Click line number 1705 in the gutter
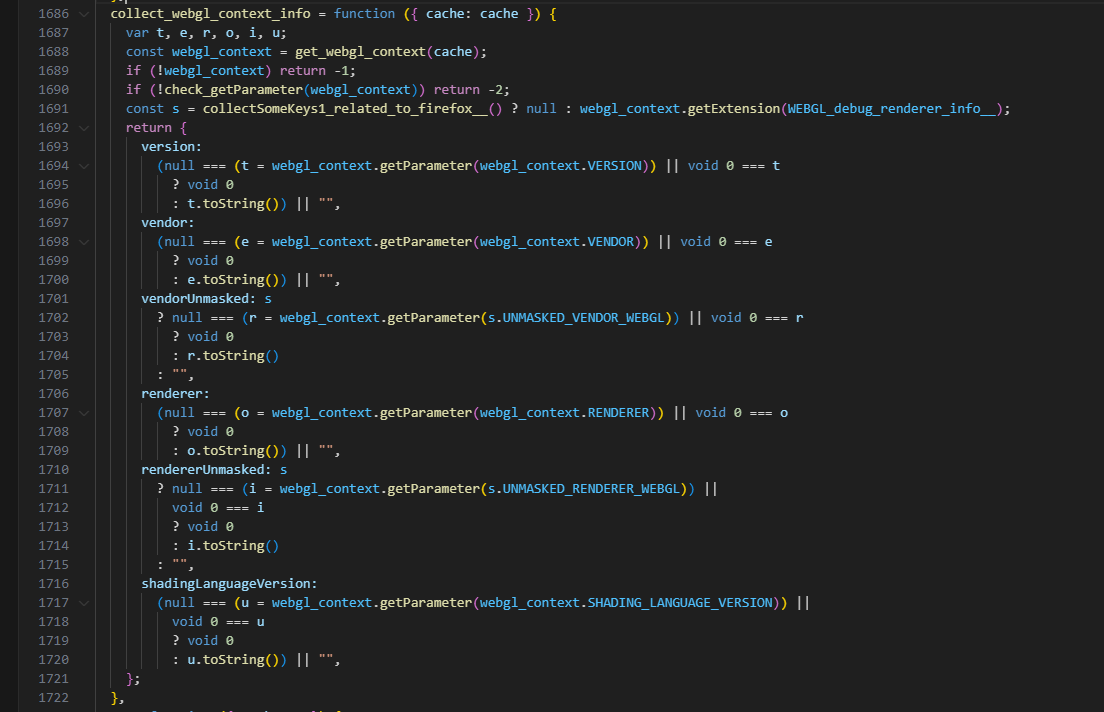The image size is (1104, 712). 54,375
